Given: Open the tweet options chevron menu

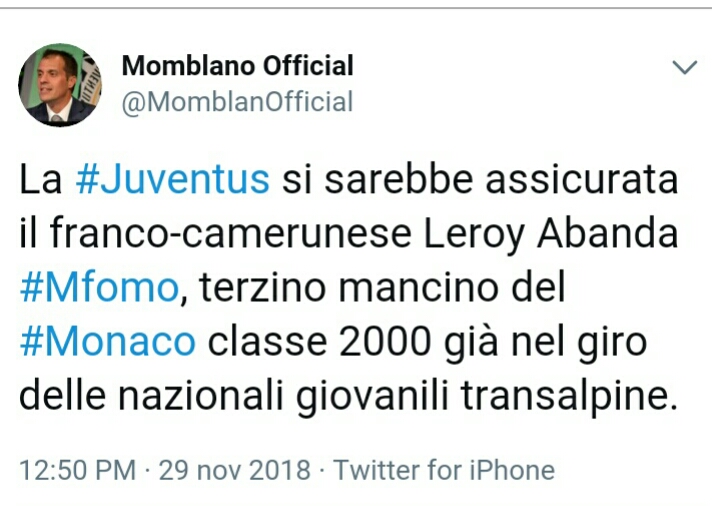Looking at the screenshot, I should pos(684,68).
